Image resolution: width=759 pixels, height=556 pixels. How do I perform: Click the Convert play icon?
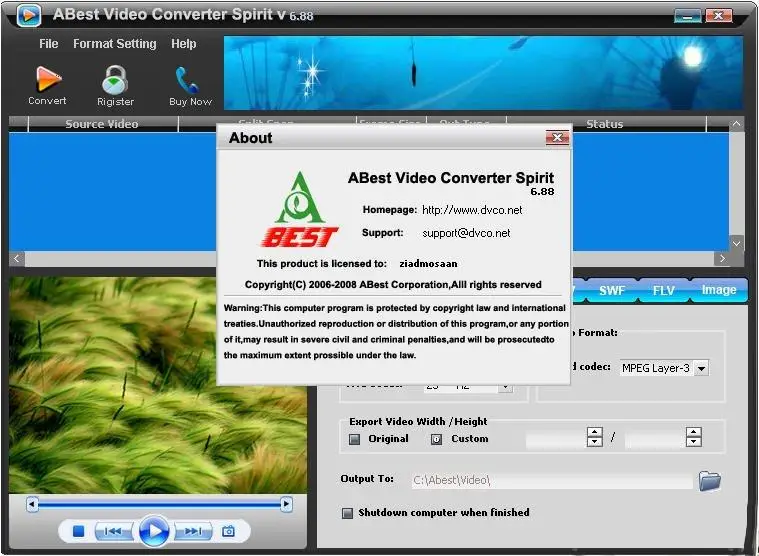click(x=48, y=79)
